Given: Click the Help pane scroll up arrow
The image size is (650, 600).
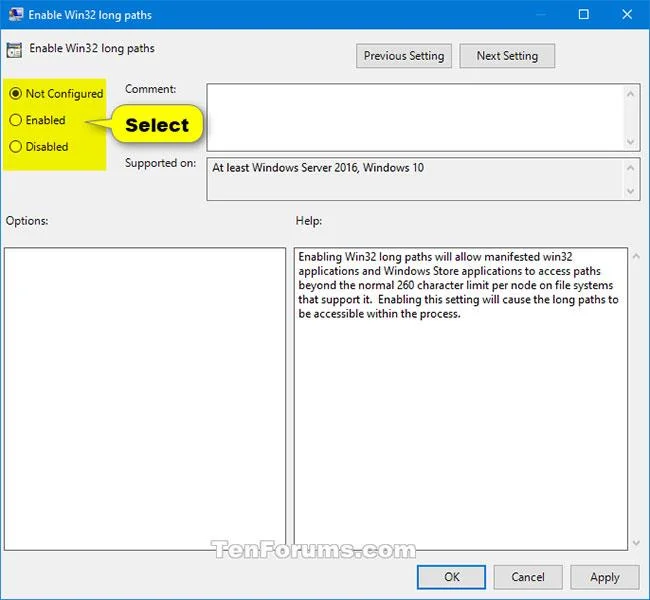Looking at the screenshot, I should tap(636, 256).
